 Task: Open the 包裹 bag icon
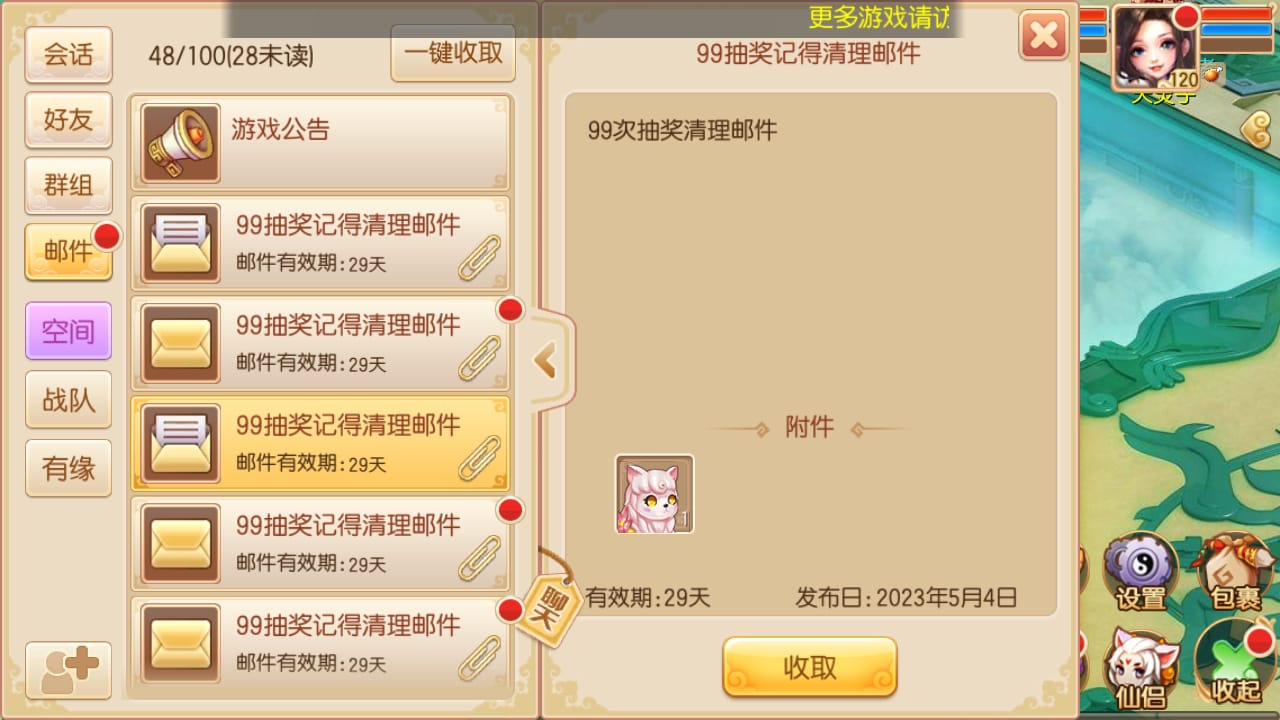point(1235,572)
